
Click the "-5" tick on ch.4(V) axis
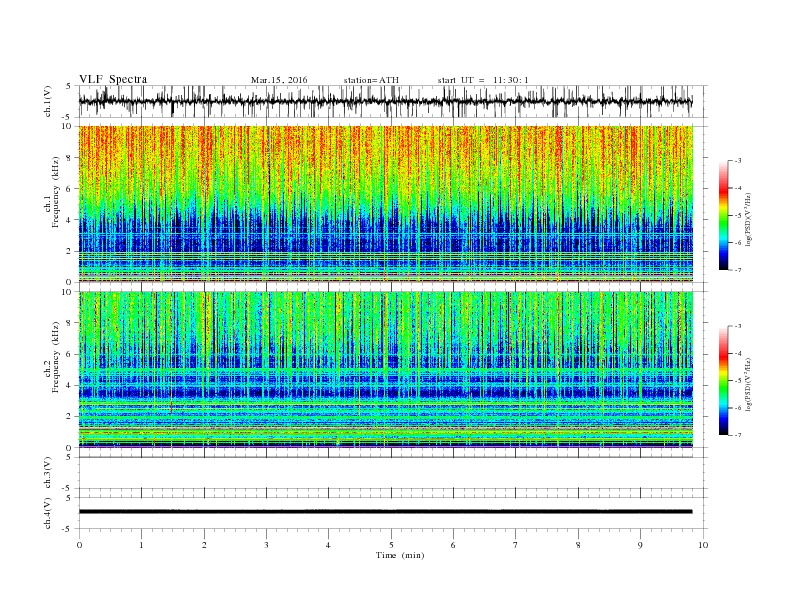coord(68,529)
